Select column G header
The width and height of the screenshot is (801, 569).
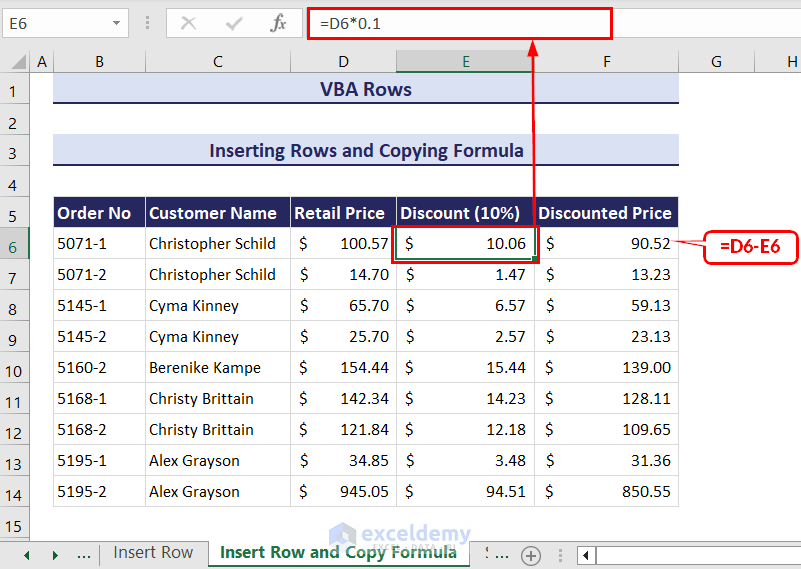pyautogui.click(x=716, y=62)
